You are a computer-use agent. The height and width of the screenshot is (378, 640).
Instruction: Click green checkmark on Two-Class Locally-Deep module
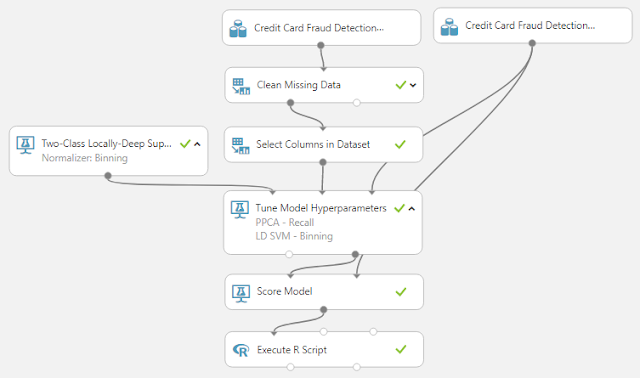(x=185, y=144)
